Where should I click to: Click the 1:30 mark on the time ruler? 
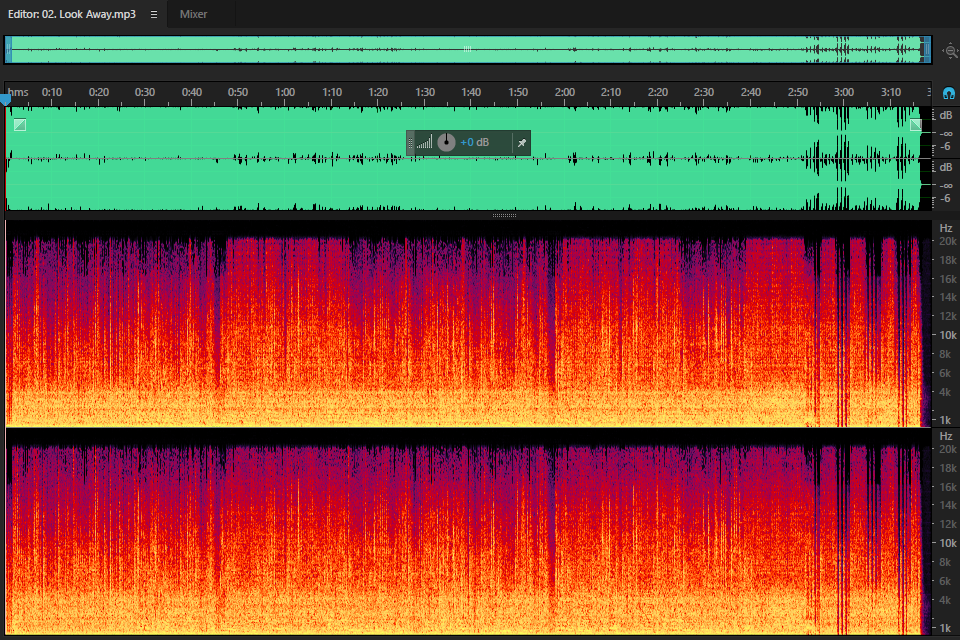[425, 92]
